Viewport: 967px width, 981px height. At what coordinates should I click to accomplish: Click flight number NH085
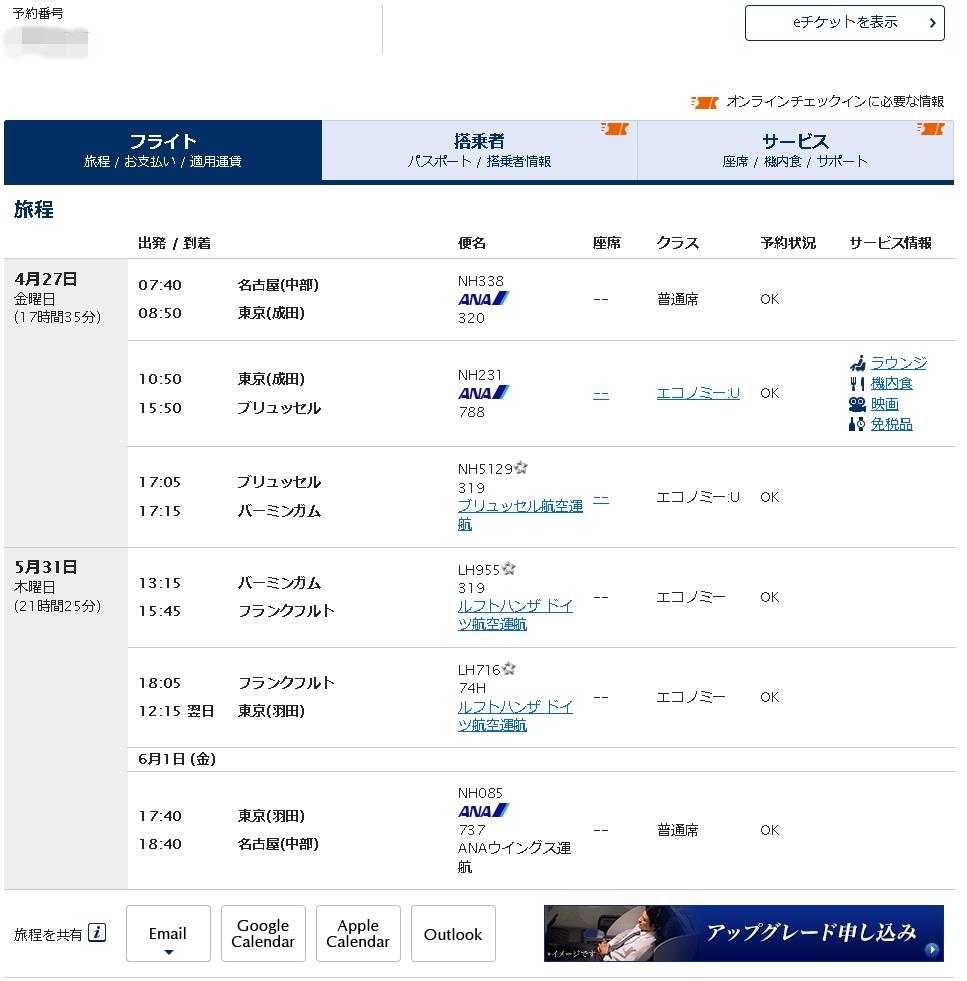(x=480, y=793)
